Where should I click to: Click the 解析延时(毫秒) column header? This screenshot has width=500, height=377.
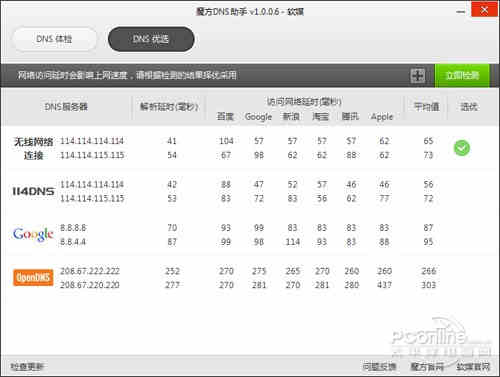pos(169,107)
